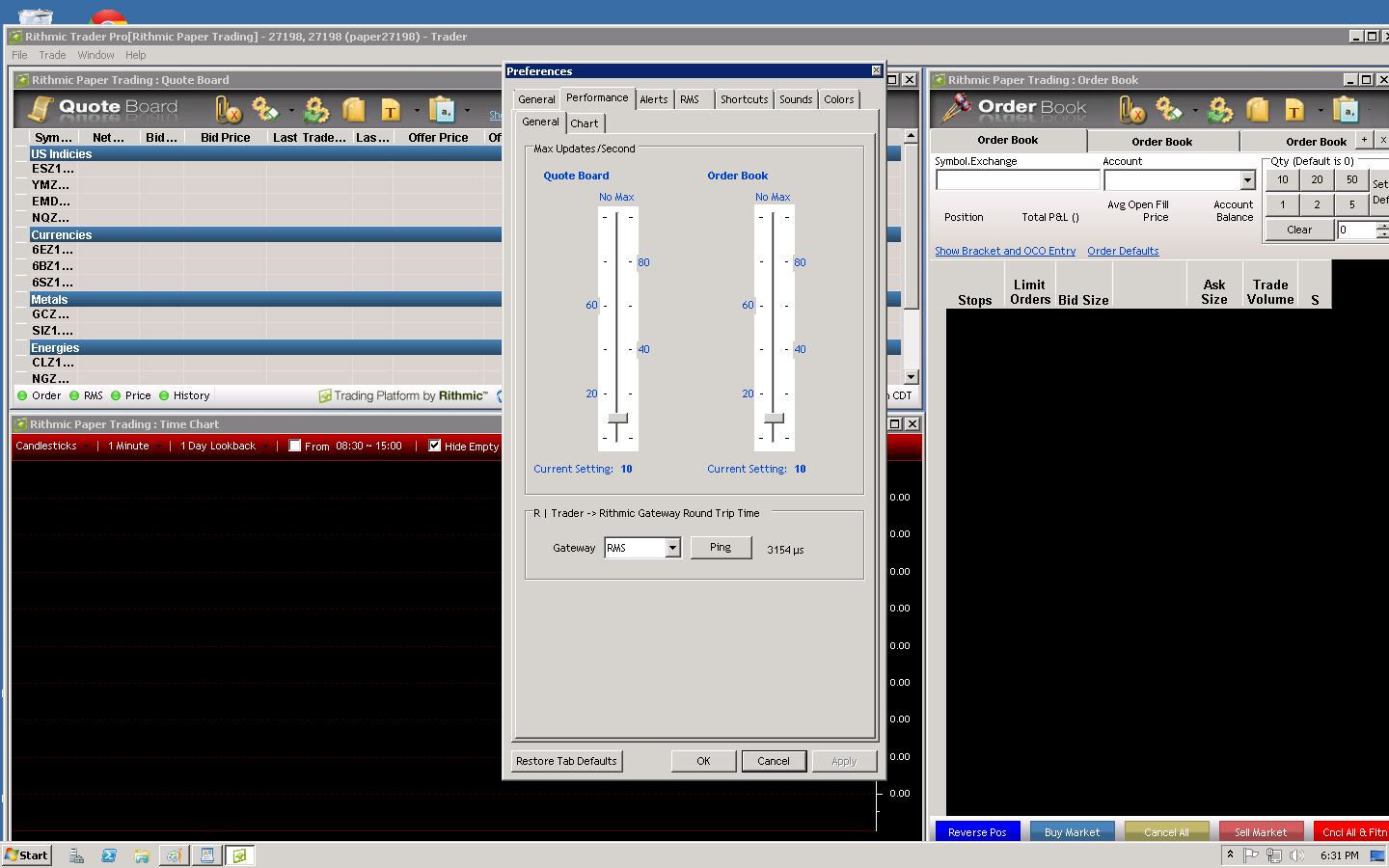Expand the arrow beside Quote Board T icon
The image size is (1389, 868).
417,111
